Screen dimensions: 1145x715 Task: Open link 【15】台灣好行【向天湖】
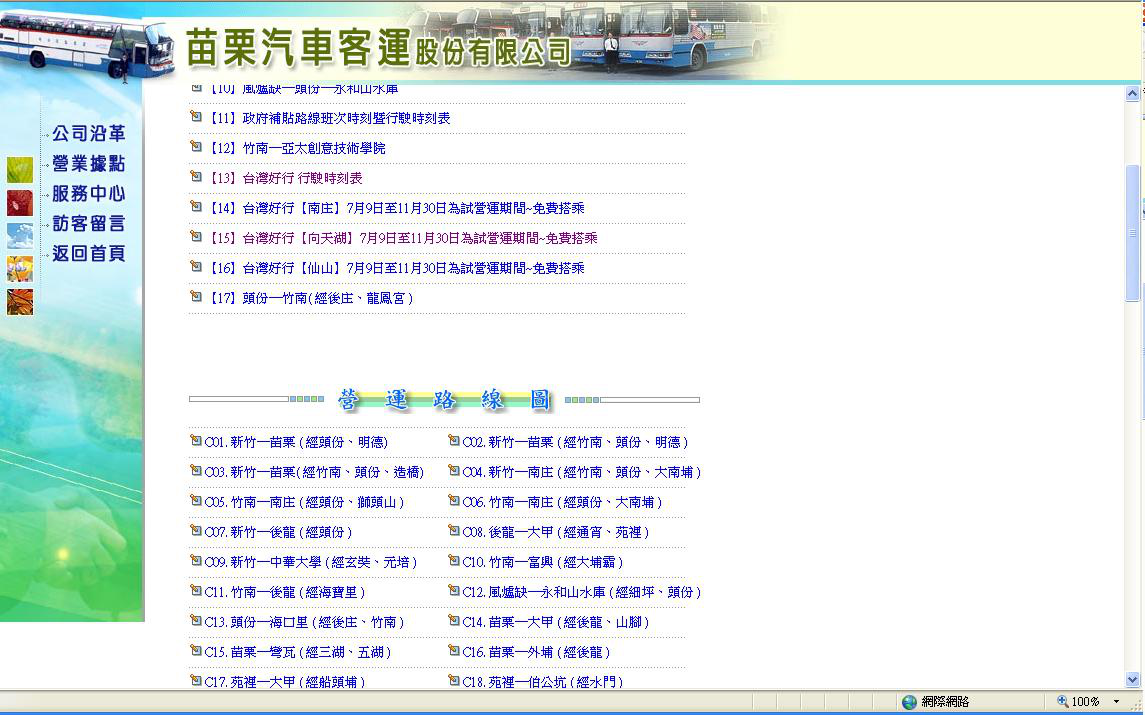(402, 238)
